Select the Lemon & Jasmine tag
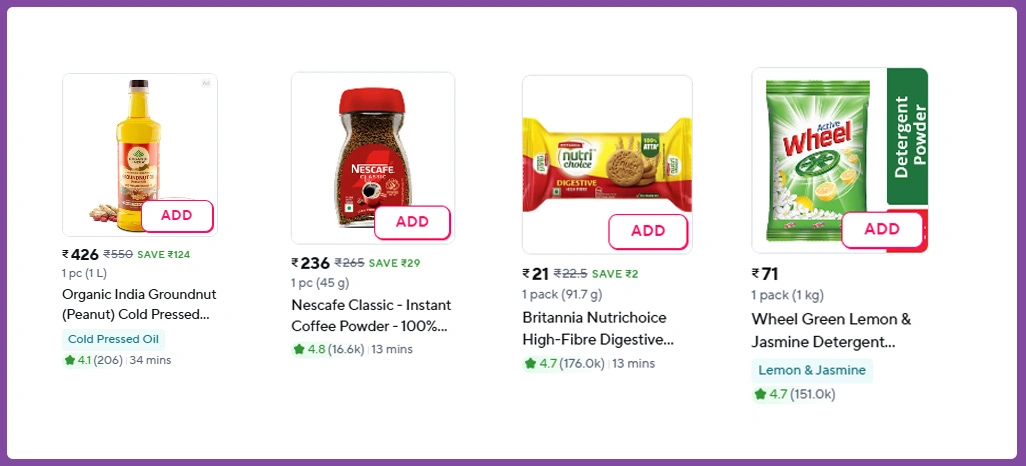 [x=812, y=370]
